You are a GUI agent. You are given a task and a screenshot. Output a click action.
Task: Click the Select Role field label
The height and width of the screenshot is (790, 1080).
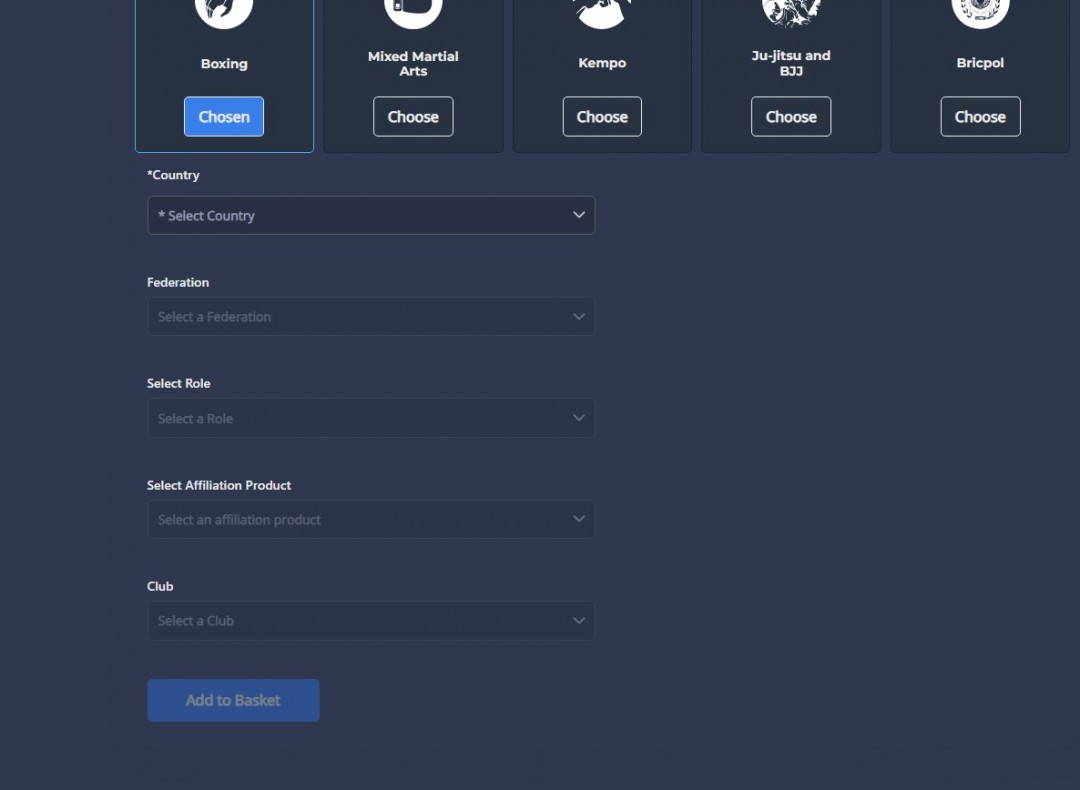point(178,384)
